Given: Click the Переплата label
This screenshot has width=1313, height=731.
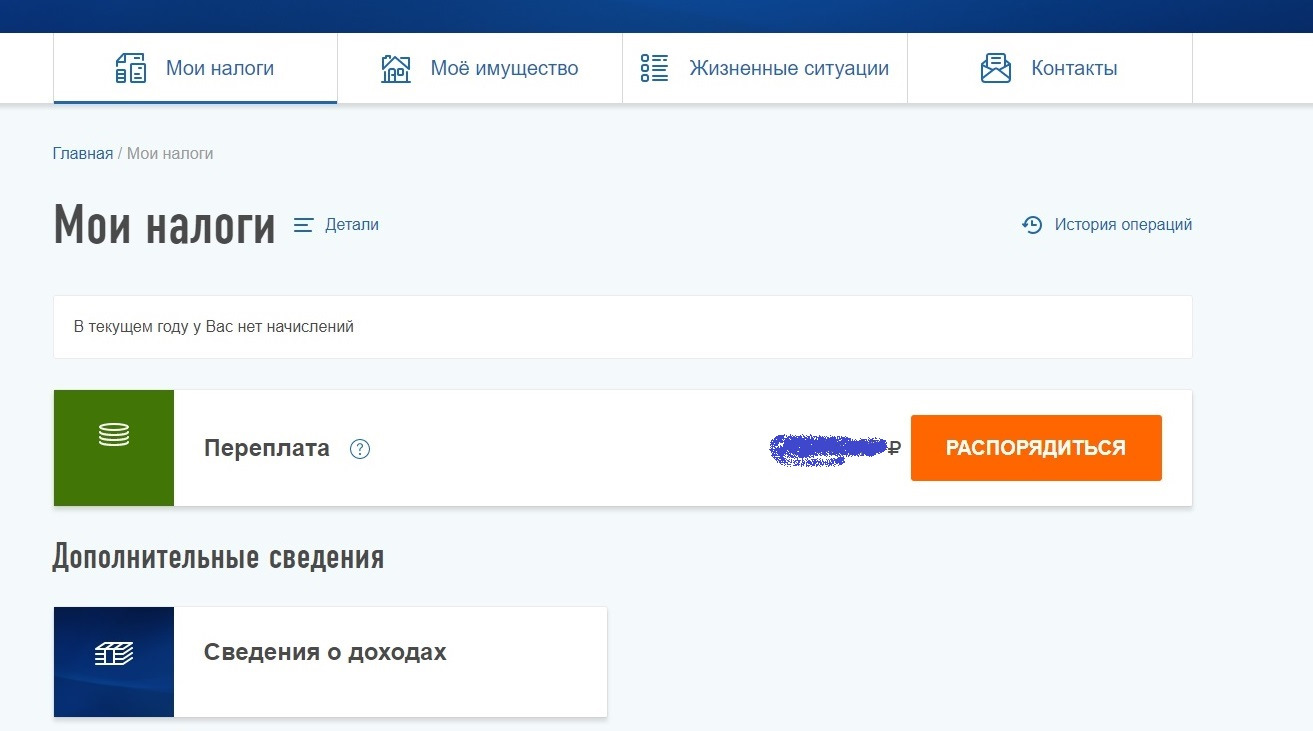Looking at the screenshot, I should (x=267, y=448).
